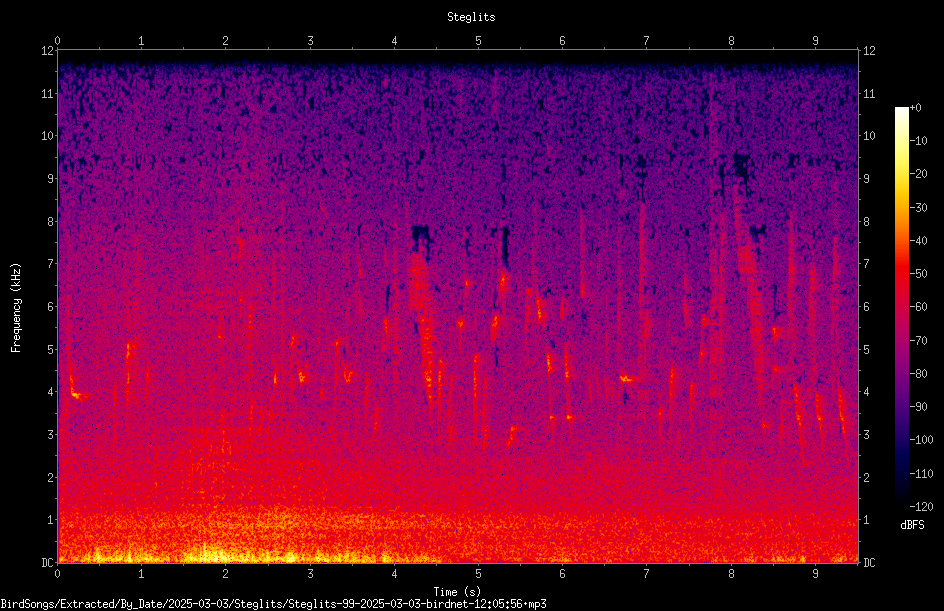
Task: Select the 9 second mark on top axis
Action: pos(815,41)
